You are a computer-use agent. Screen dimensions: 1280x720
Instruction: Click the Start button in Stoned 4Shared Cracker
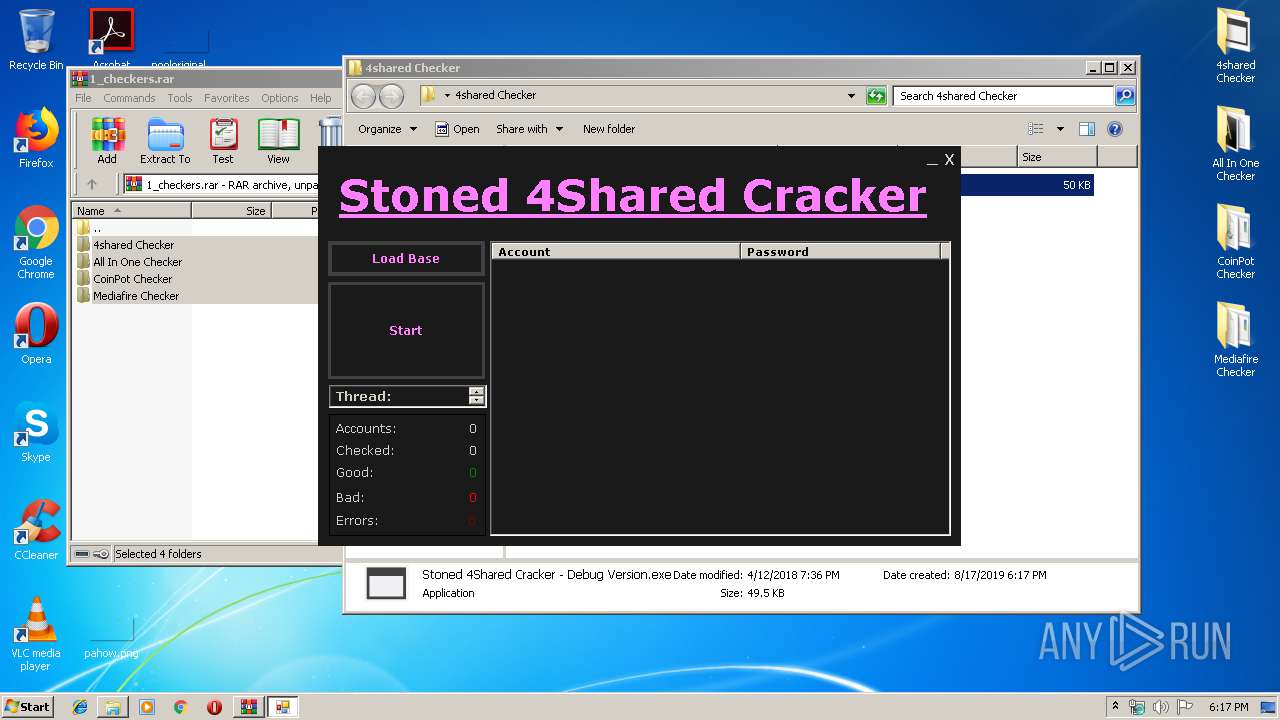[x=406, y=330]
